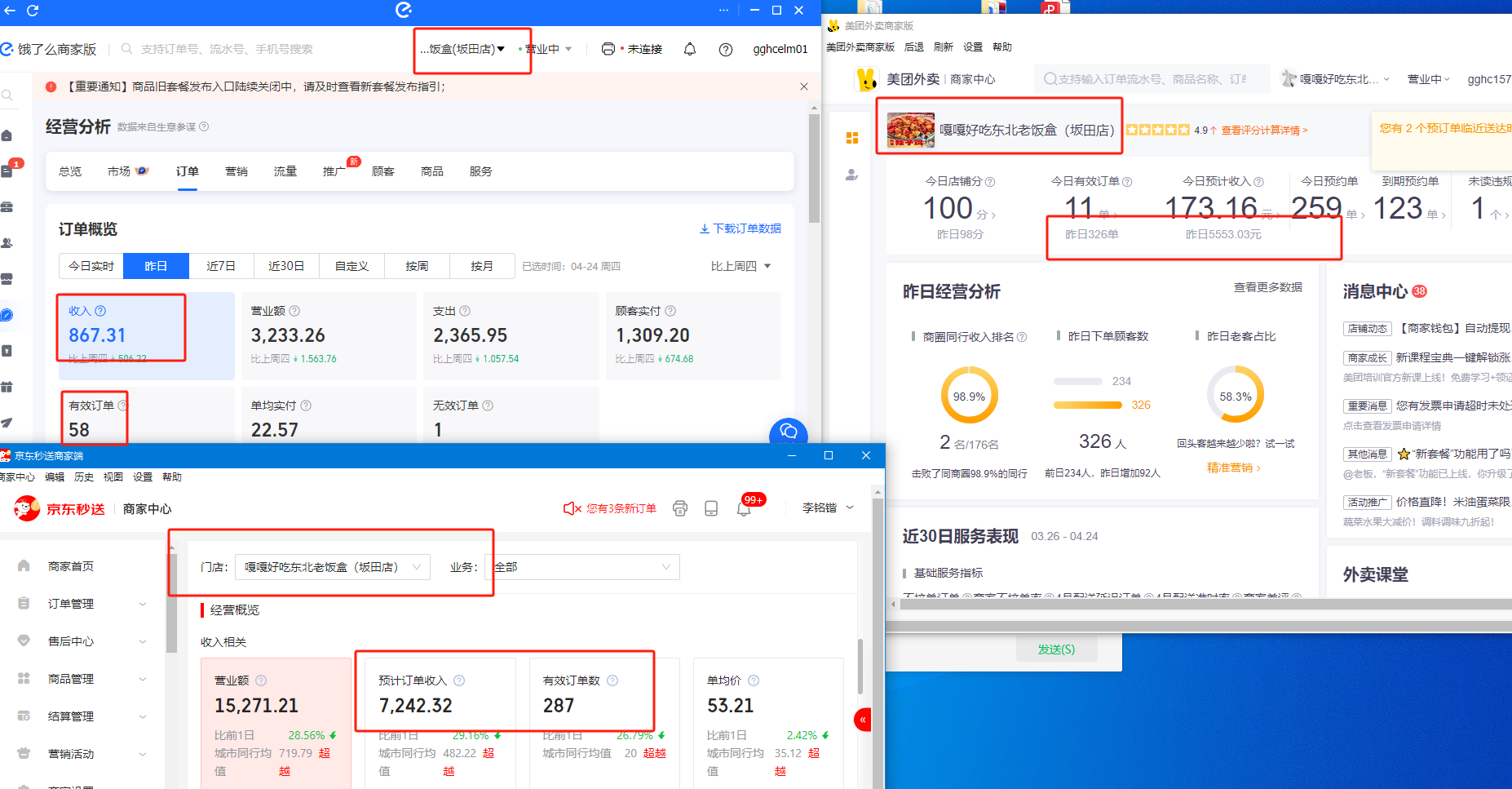Click the back arrow in Ele.me window
This screenshot has width=1512, height=789.
pyautogui.click(x=10, y=11)
